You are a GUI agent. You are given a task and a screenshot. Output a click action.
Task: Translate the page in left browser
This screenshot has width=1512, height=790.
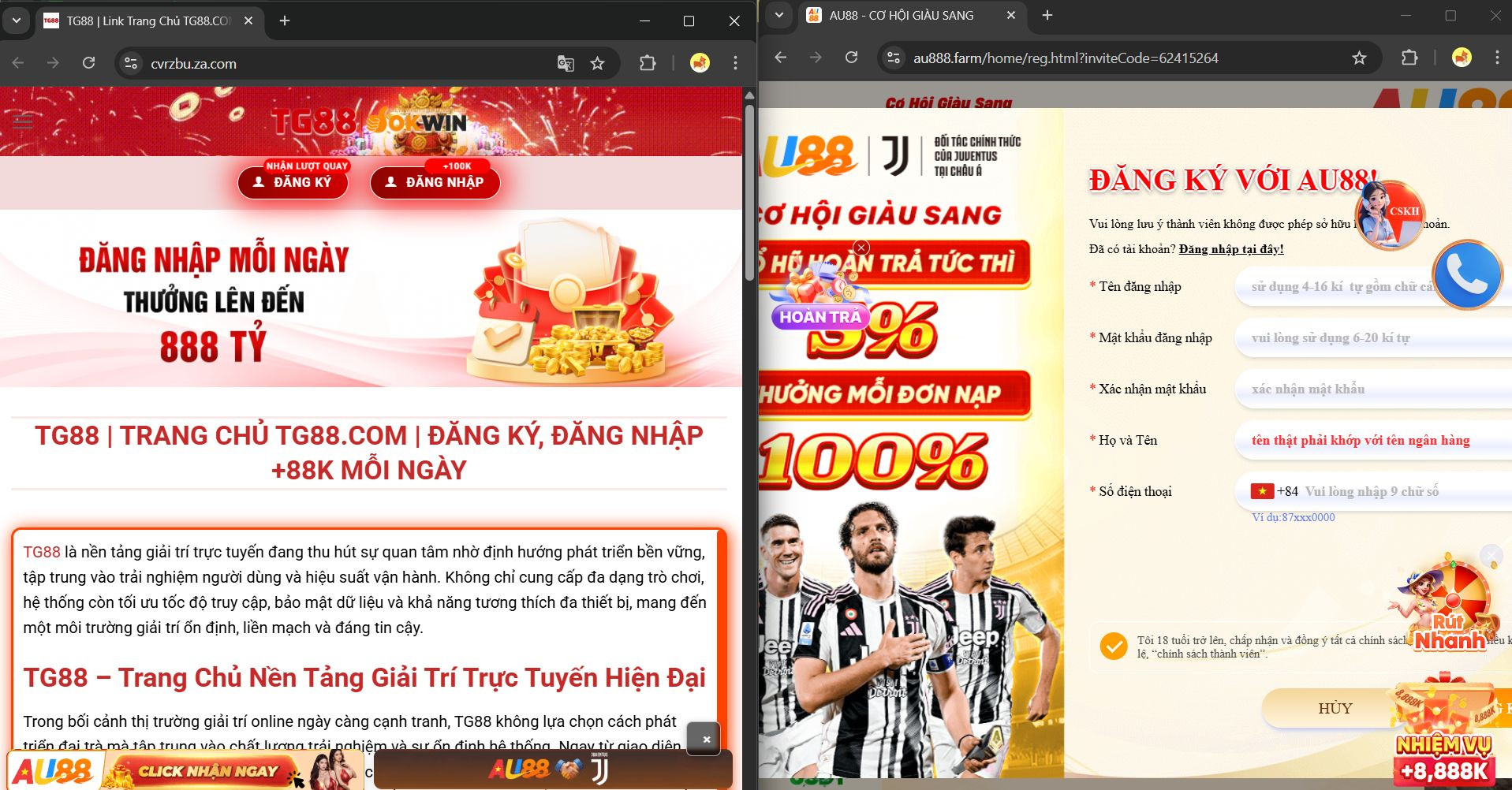566,63
